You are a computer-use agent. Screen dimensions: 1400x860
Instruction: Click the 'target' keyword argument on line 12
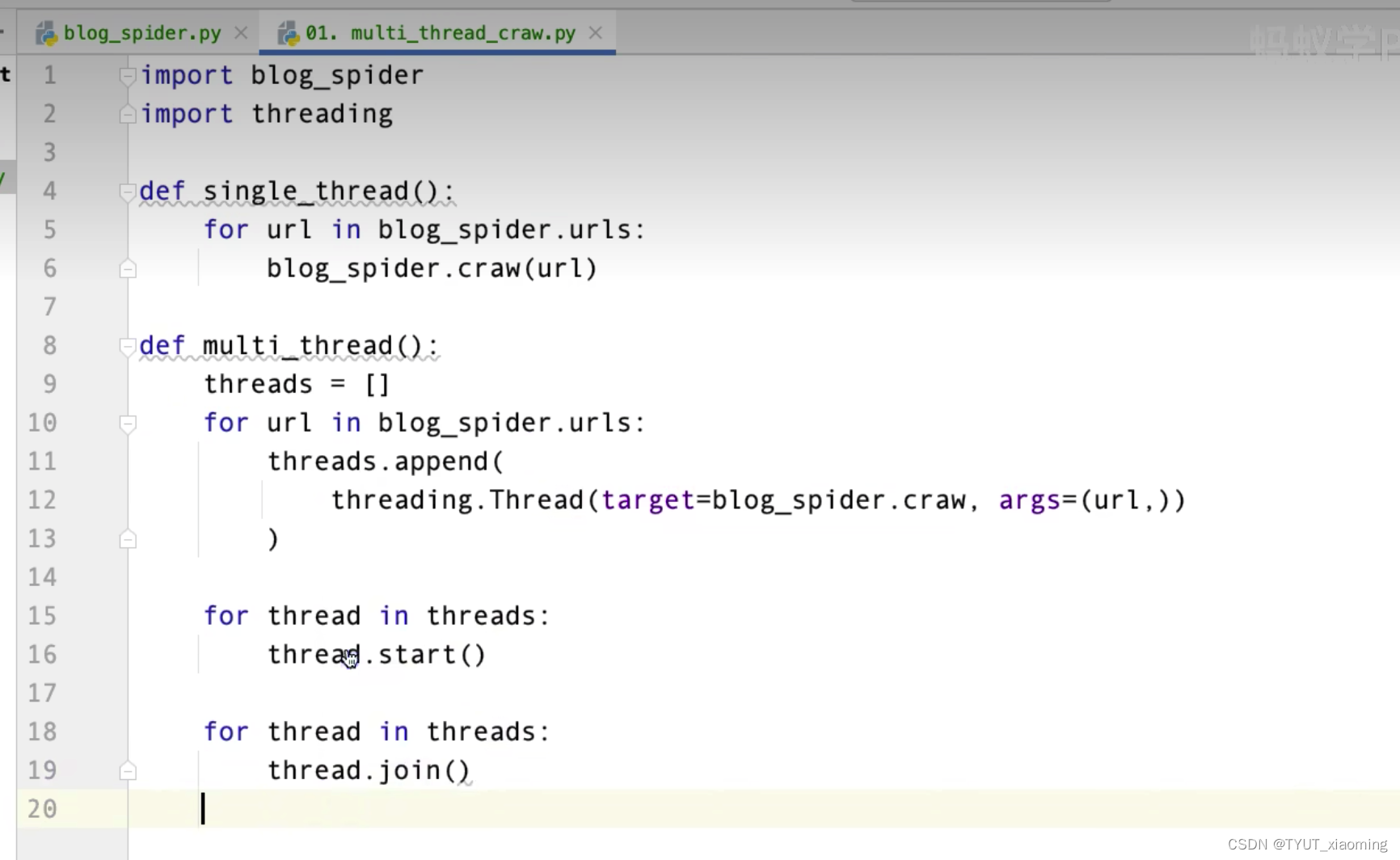[x=648, y=500]
